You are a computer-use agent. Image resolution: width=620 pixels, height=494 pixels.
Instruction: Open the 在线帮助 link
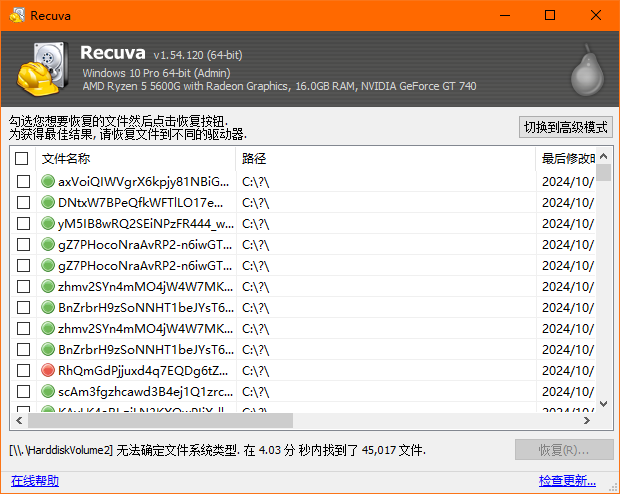[35, 481]
